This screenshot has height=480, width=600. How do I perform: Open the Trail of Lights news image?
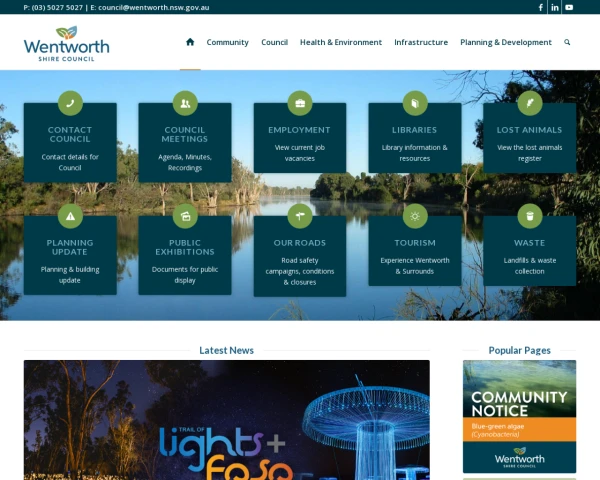227,420
